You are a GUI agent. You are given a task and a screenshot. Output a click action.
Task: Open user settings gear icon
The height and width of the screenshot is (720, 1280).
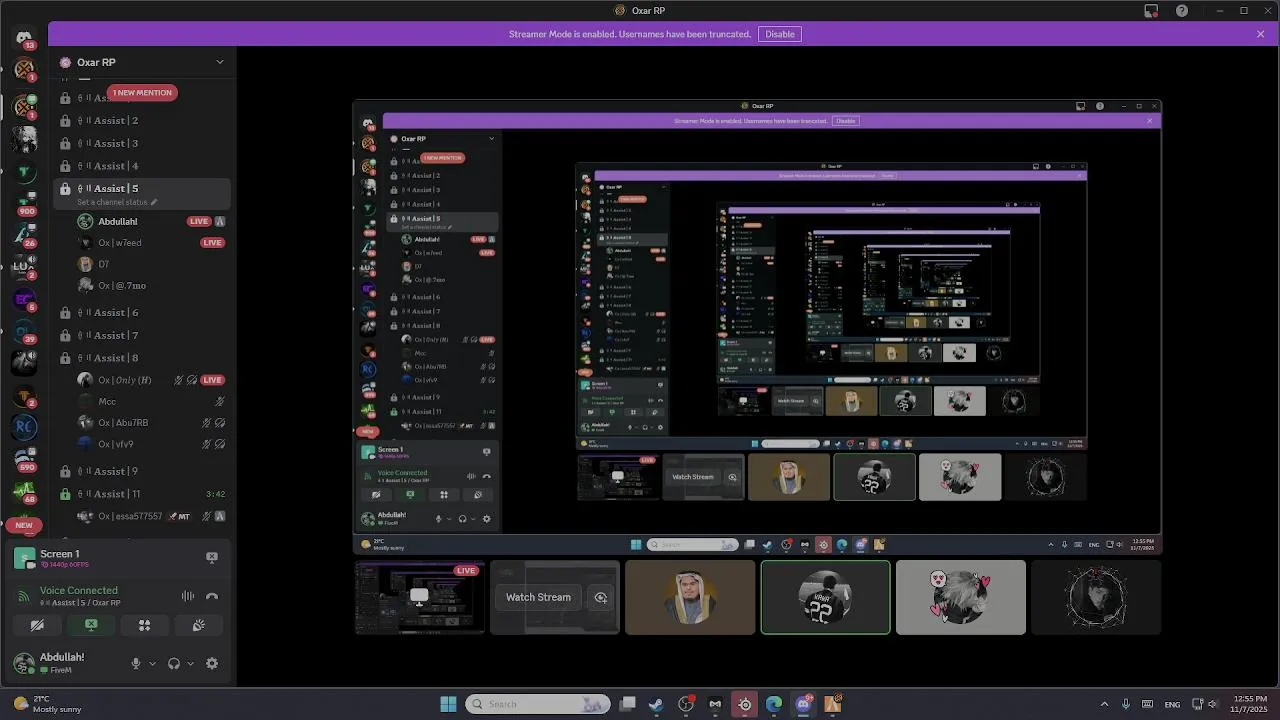(212, 663)
